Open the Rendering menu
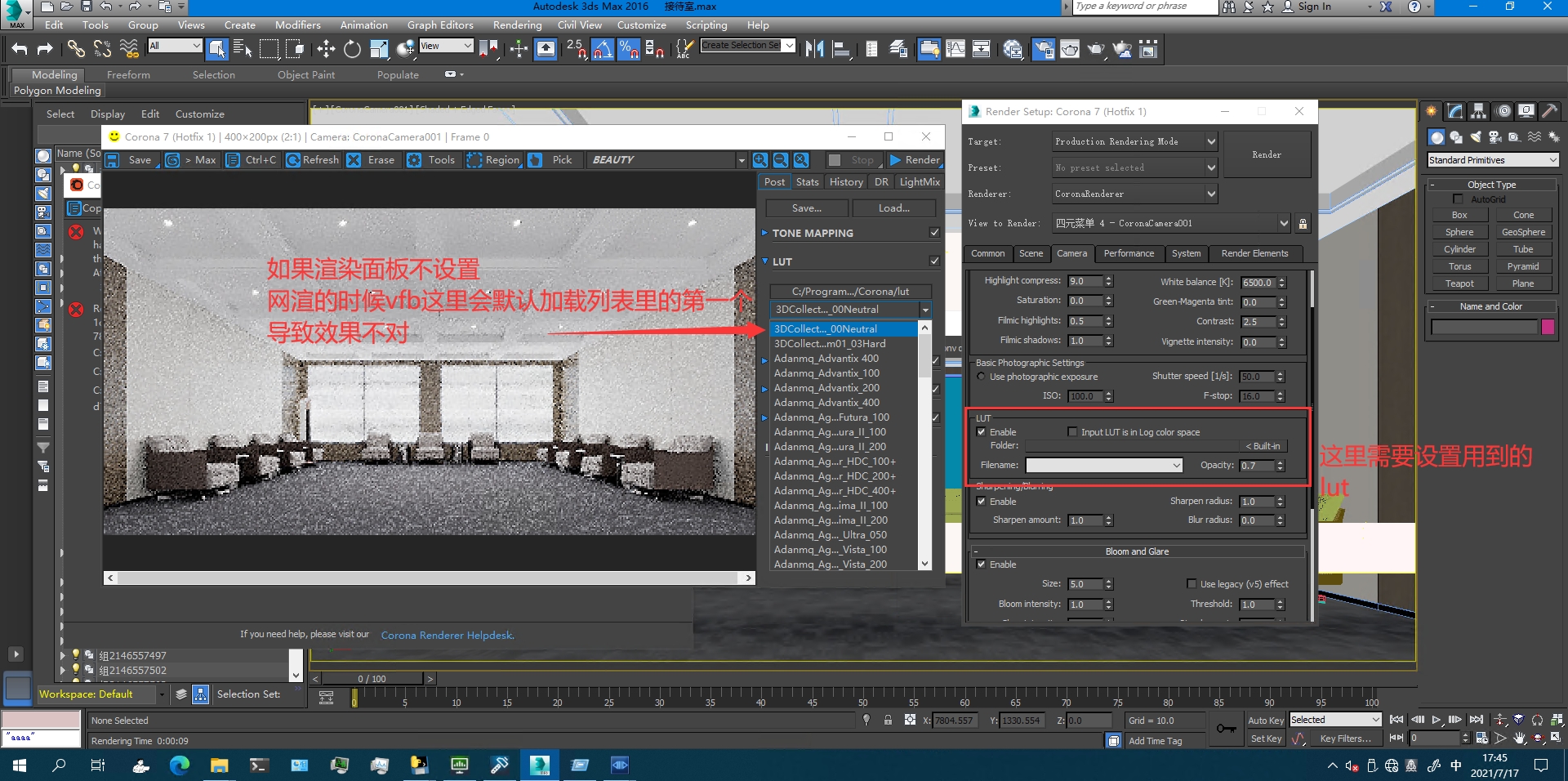Viewport: 1568px width, 781px height. [x=517, y=25]
